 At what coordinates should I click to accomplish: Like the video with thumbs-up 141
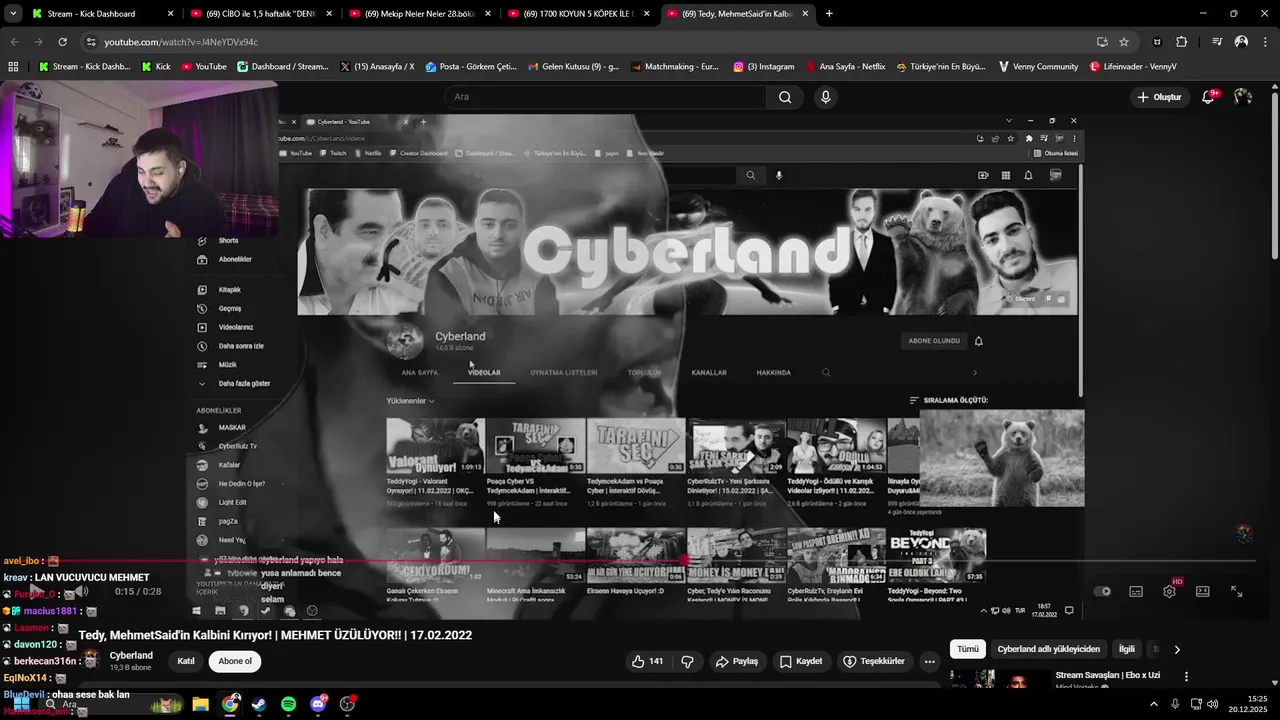point(647,661)
